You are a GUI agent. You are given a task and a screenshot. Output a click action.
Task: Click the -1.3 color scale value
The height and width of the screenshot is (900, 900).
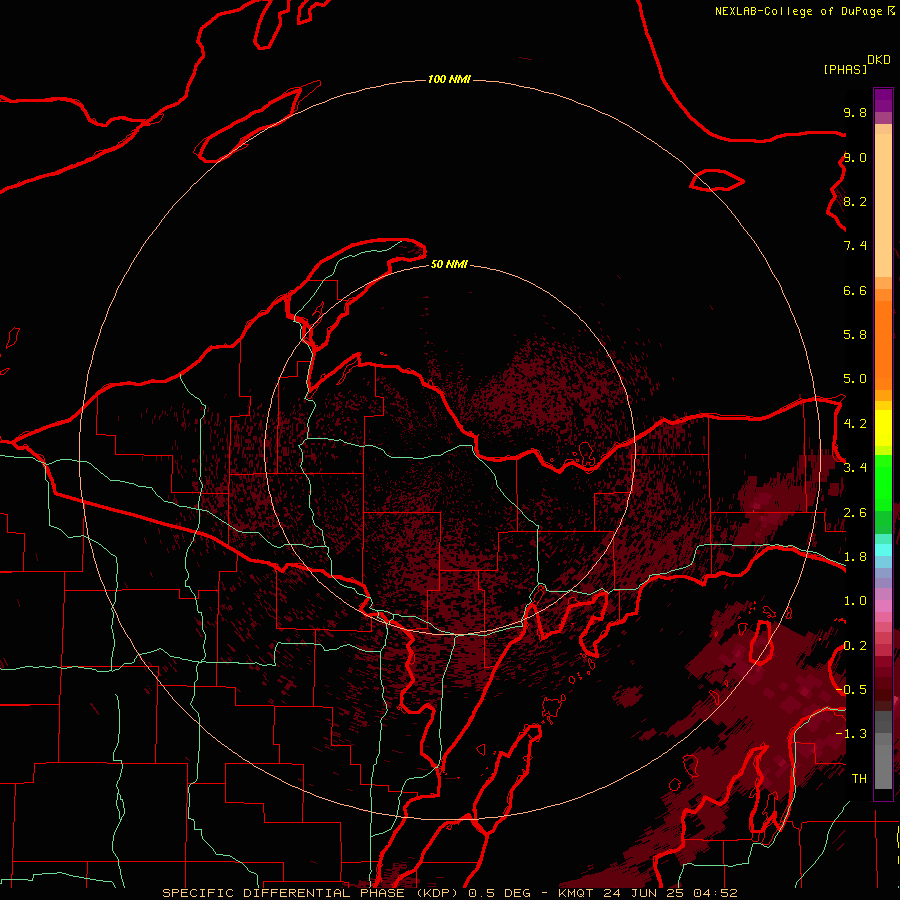click(851, 734)
